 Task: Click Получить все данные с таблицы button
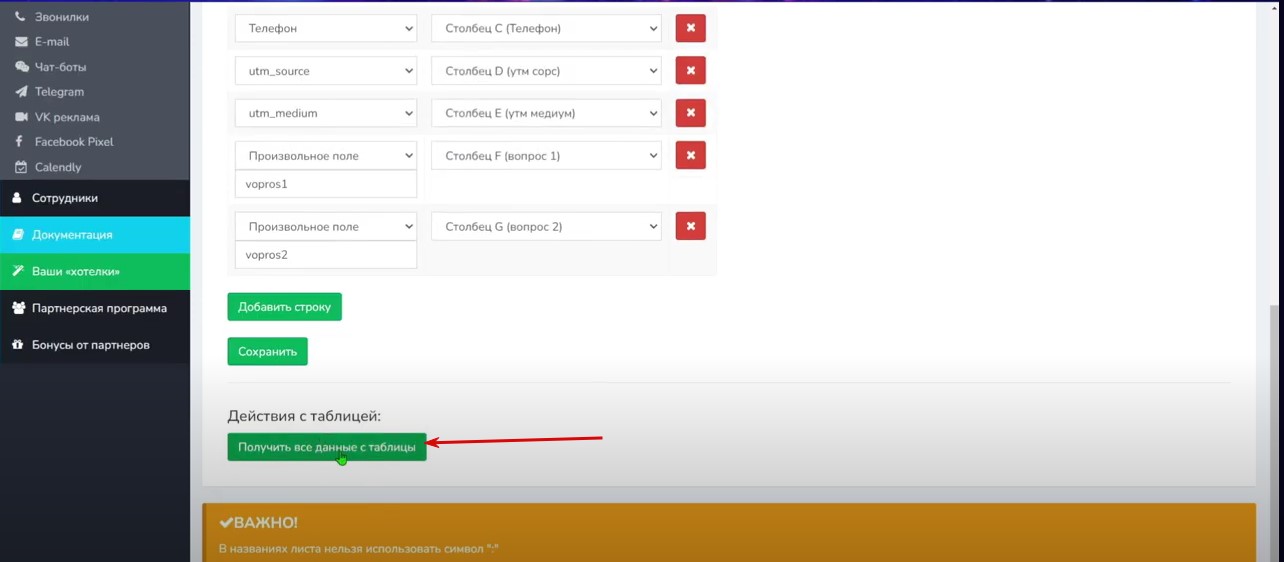pyautogui.click(x=326, y=447)
